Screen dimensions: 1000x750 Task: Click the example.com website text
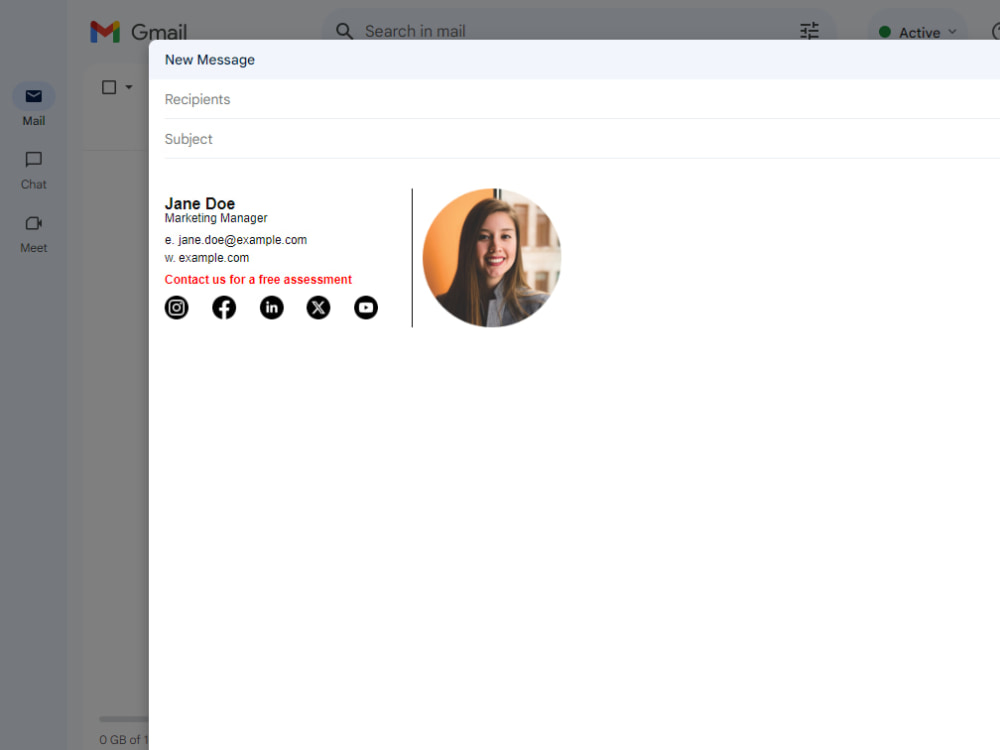pos(214,258)
